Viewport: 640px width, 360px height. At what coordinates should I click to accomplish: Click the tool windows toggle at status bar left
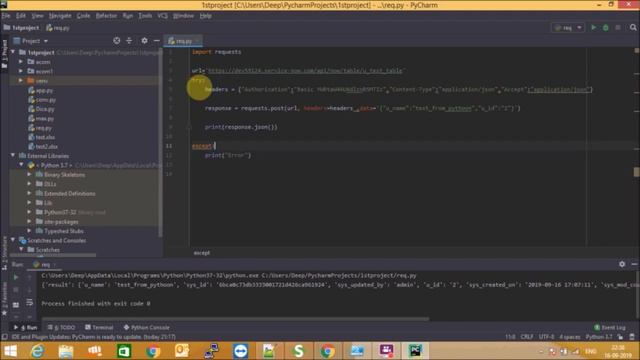[4, 337]
